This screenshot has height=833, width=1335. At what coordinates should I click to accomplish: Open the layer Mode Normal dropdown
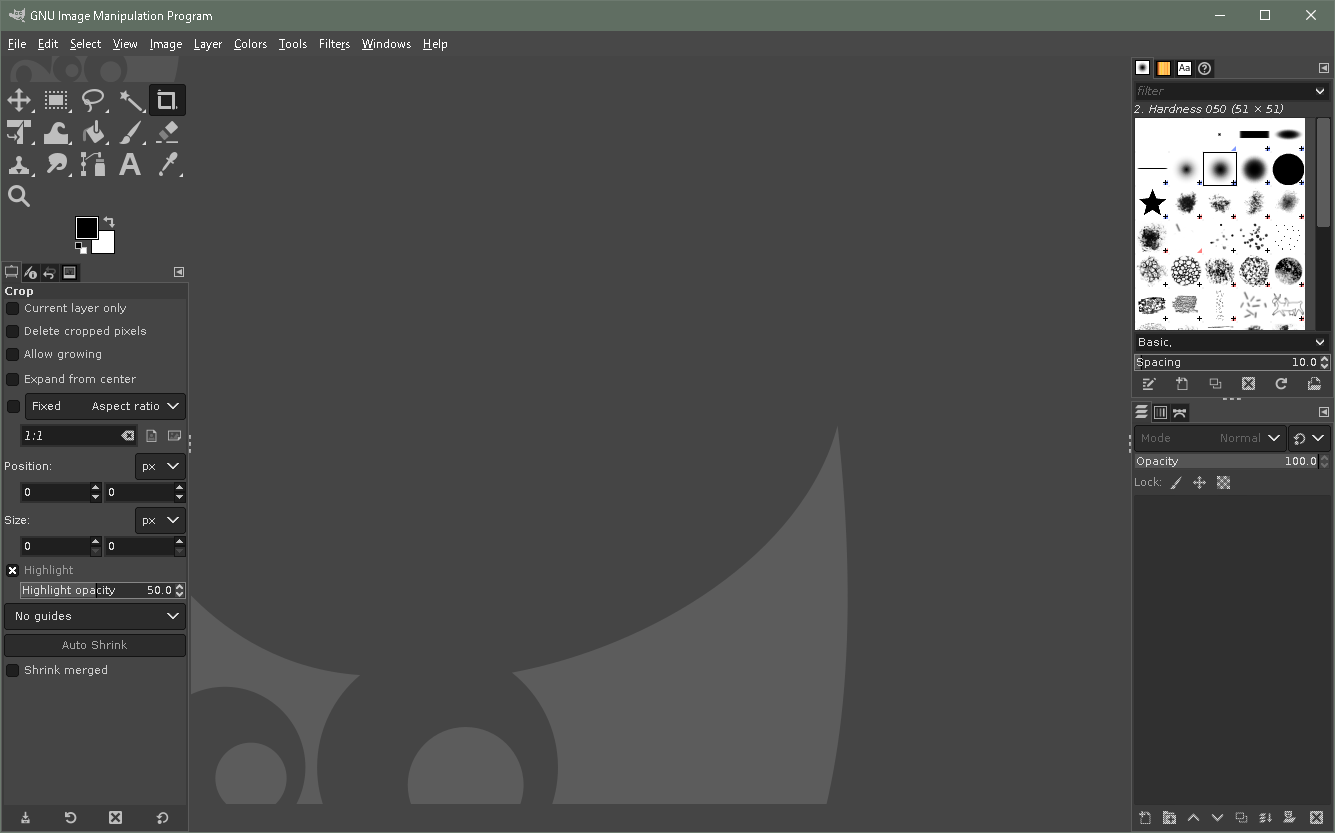1209,438
